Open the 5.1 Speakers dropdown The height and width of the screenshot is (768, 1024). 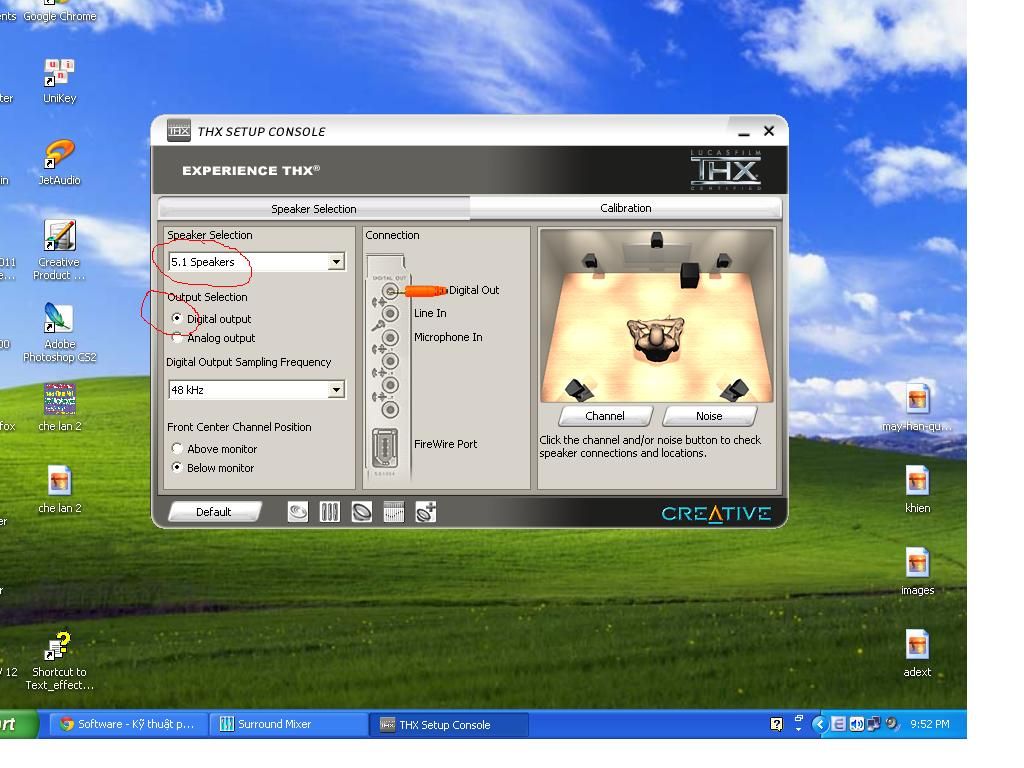click(x=336, y=262)
